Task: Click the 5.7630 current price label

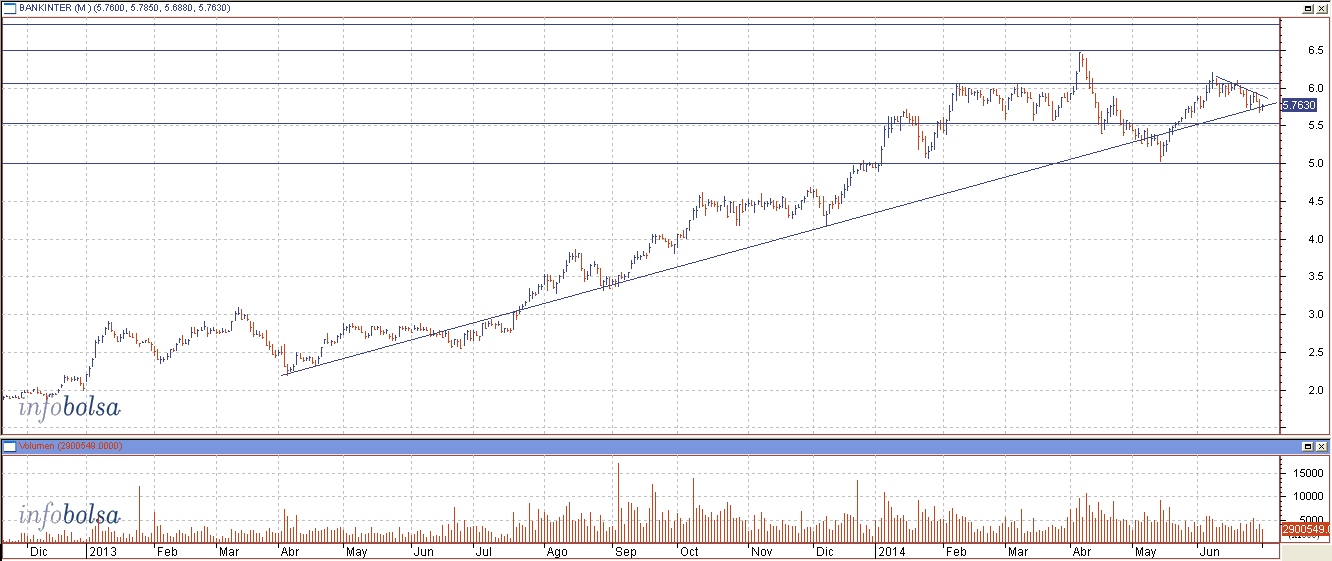Action: pos(1299,104)
